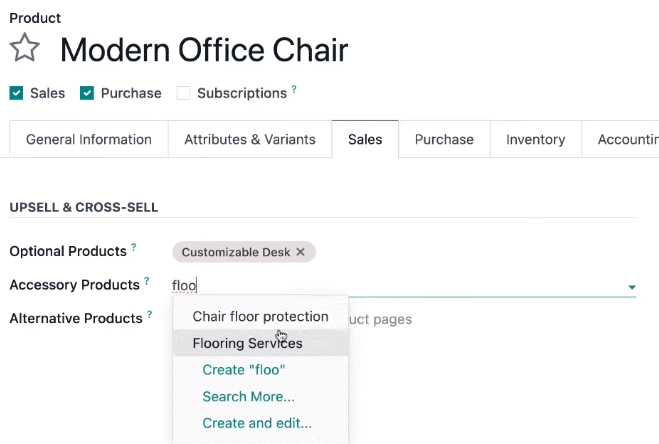Expand Accessory Products dropdown arrow
The image size is (659, 444).
point(632,287)
